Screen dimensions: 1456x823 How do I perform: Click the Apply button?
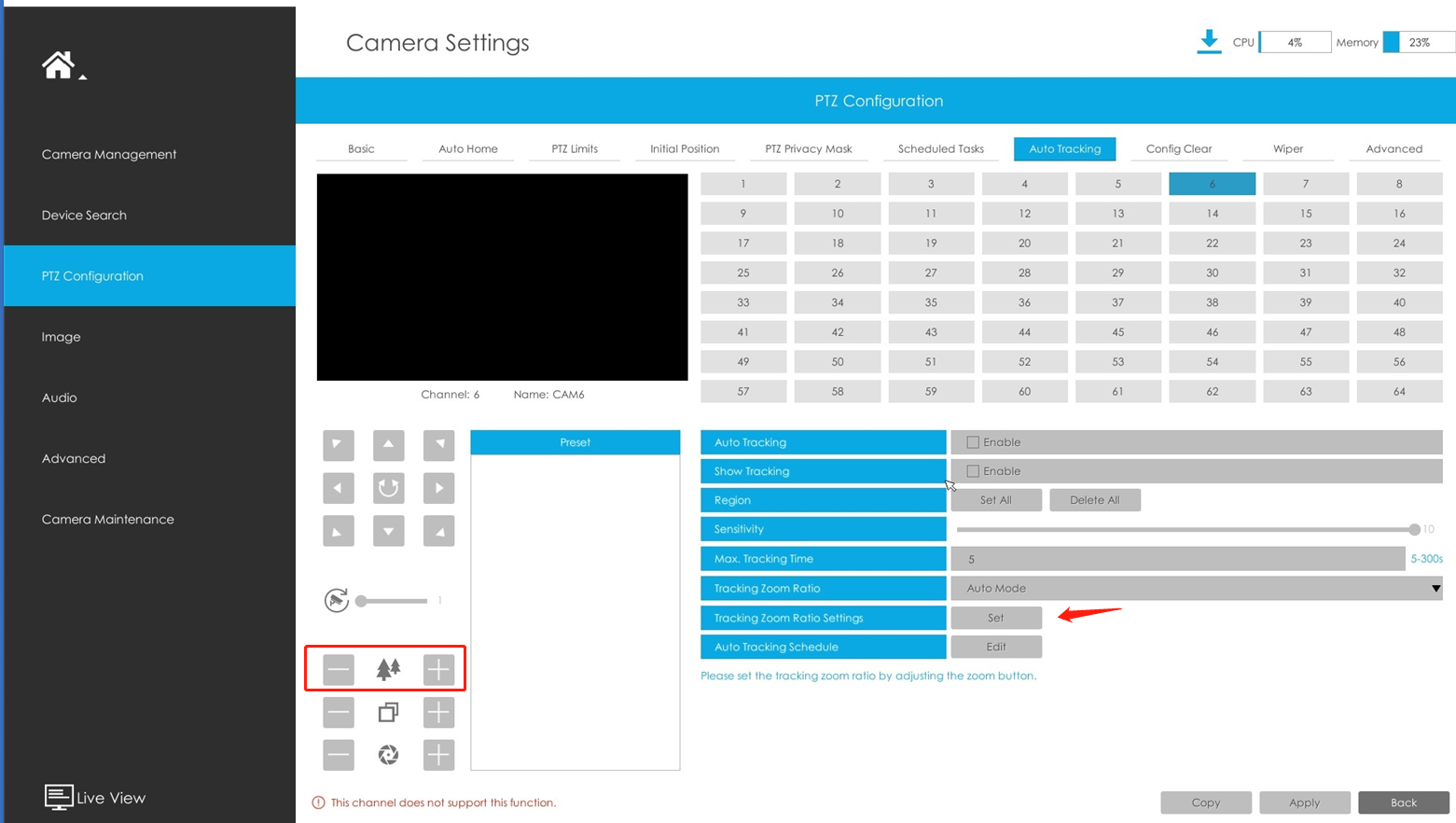(x=1304, y=802)
